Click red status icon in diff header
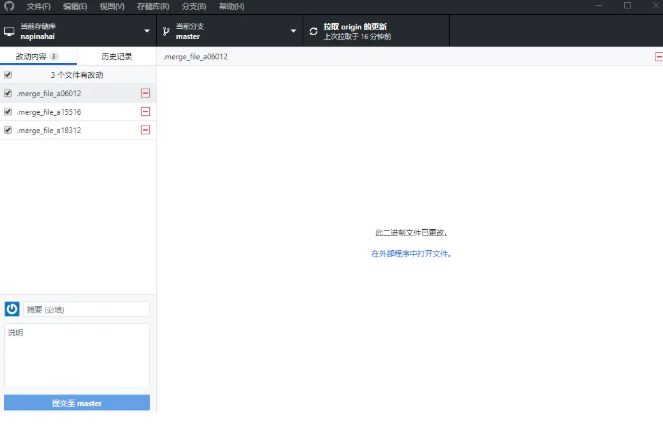The height and width of the screenshot is (437, 663). 656,57
